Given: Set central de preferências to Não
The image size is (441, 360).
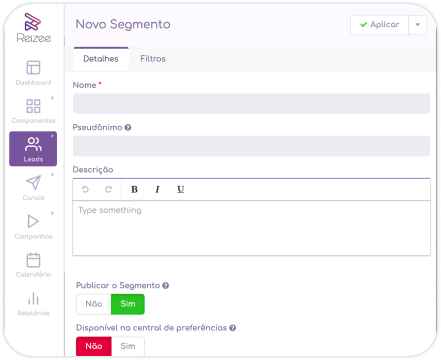Looking at the screenshot, I should click(94, 346).
